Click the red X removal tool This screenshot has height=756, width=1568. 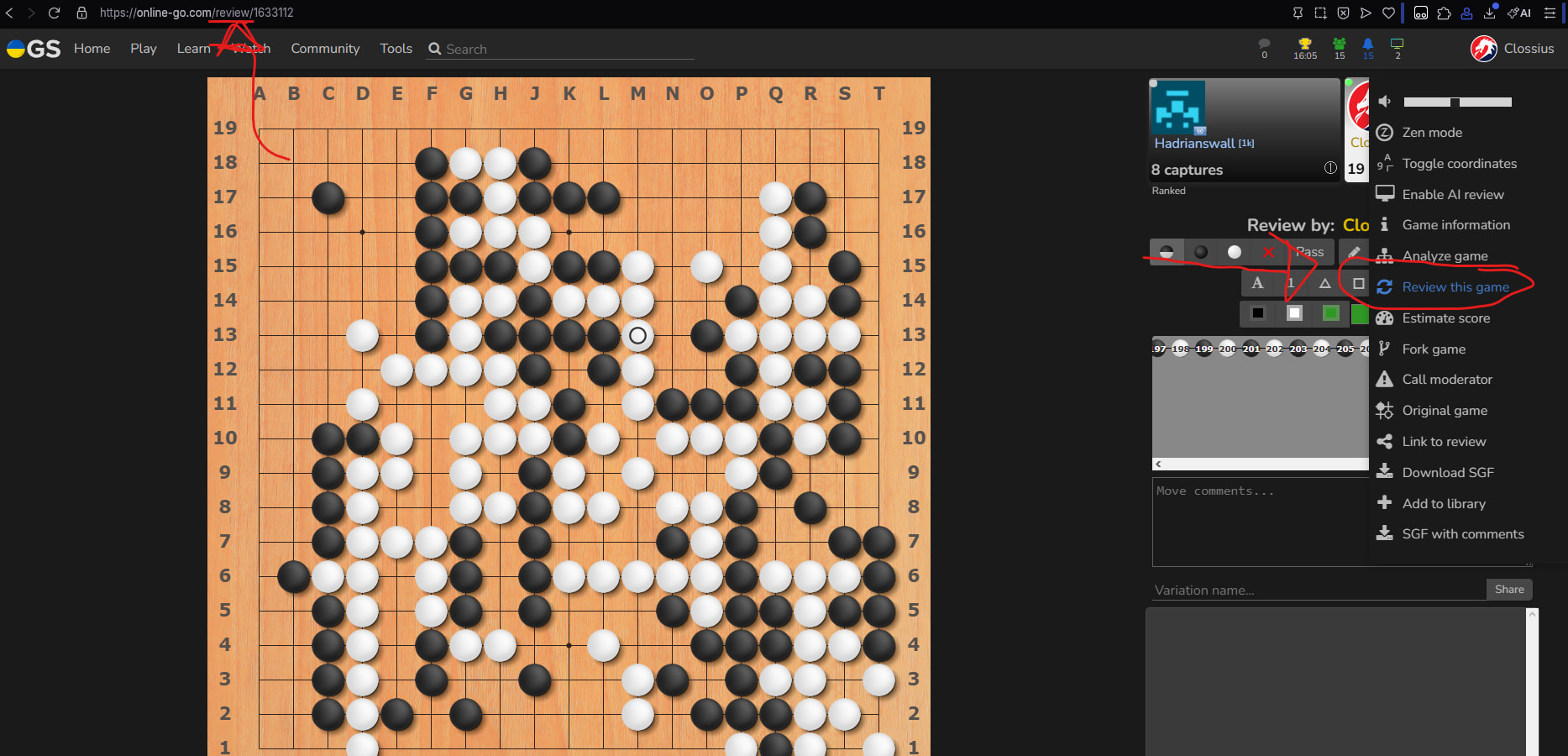click(x=1268, y=252)
